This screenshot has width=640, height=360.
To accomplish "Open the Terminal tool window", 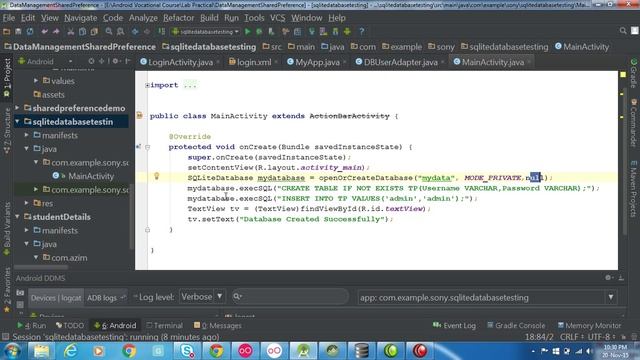I will [x=164, y=325].
